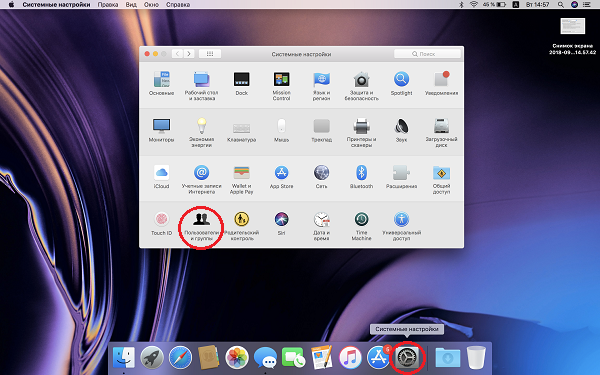The image size is (600, 375).
Task: Open Мышь preferences pane
Action: point(282,130)
